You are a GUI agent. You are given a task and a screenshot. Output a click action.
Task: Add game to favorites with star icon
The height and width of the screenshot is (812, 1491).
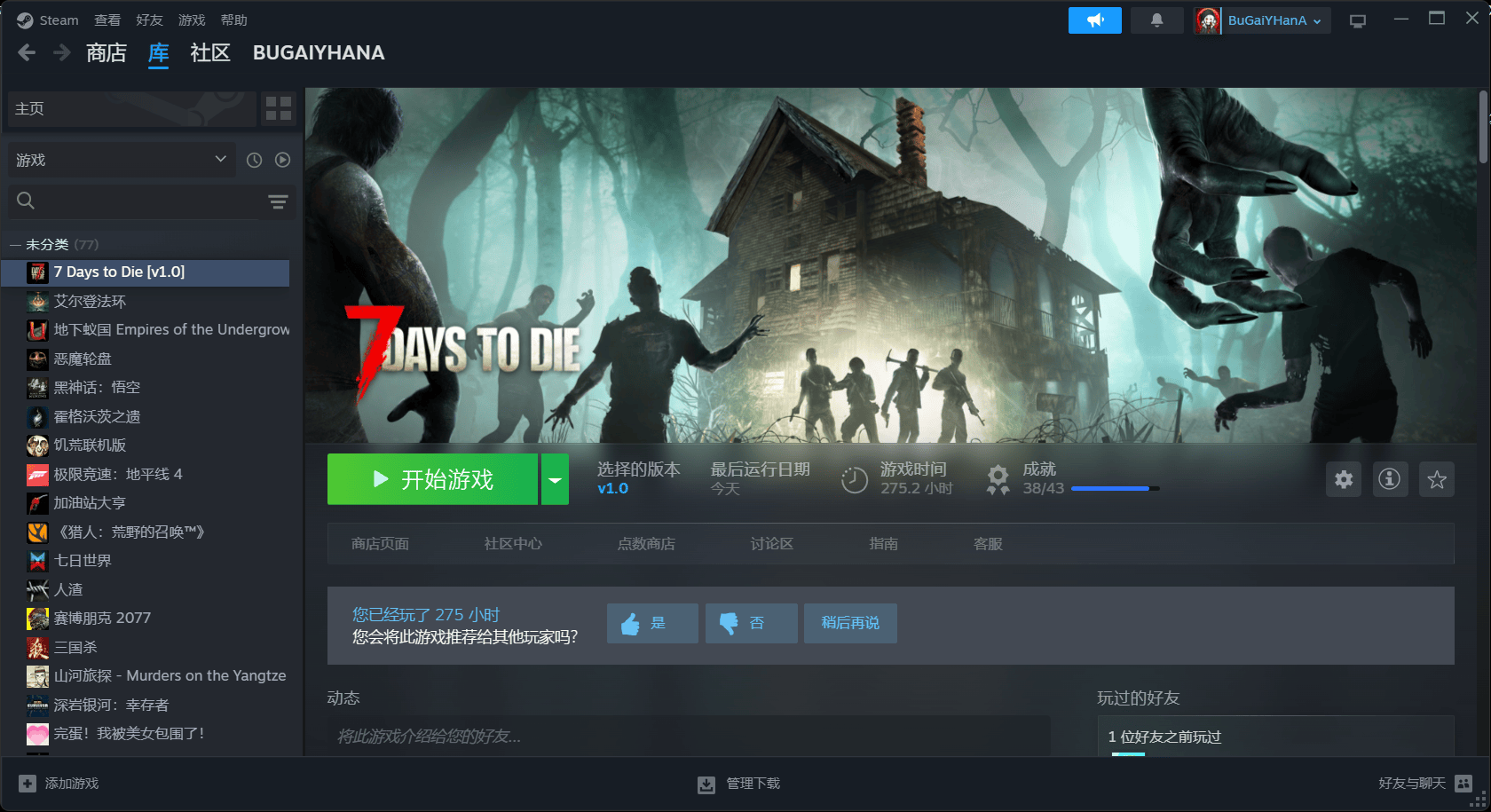point(1437,480)
